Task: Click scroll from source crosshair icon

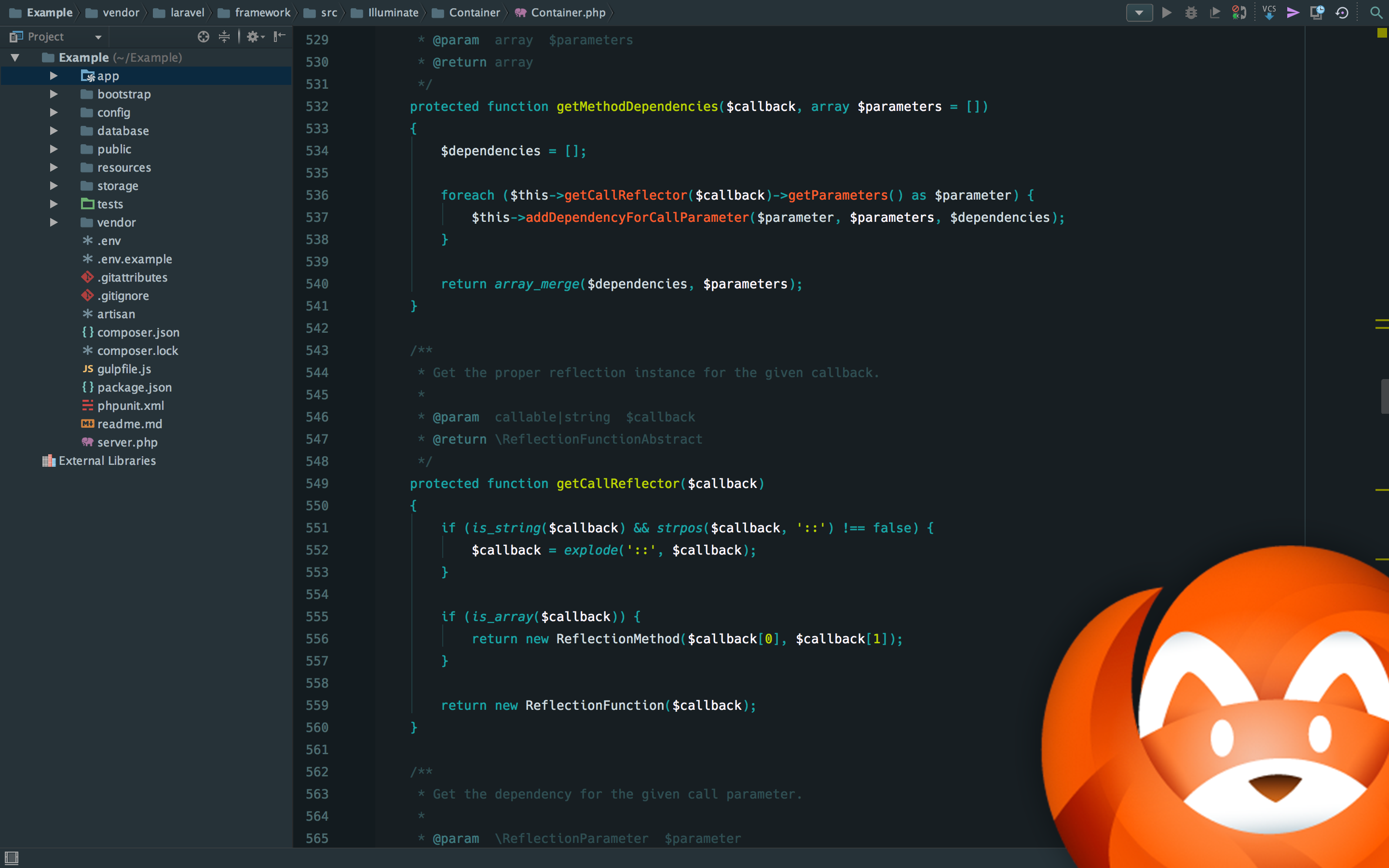Action: [203, 37]
